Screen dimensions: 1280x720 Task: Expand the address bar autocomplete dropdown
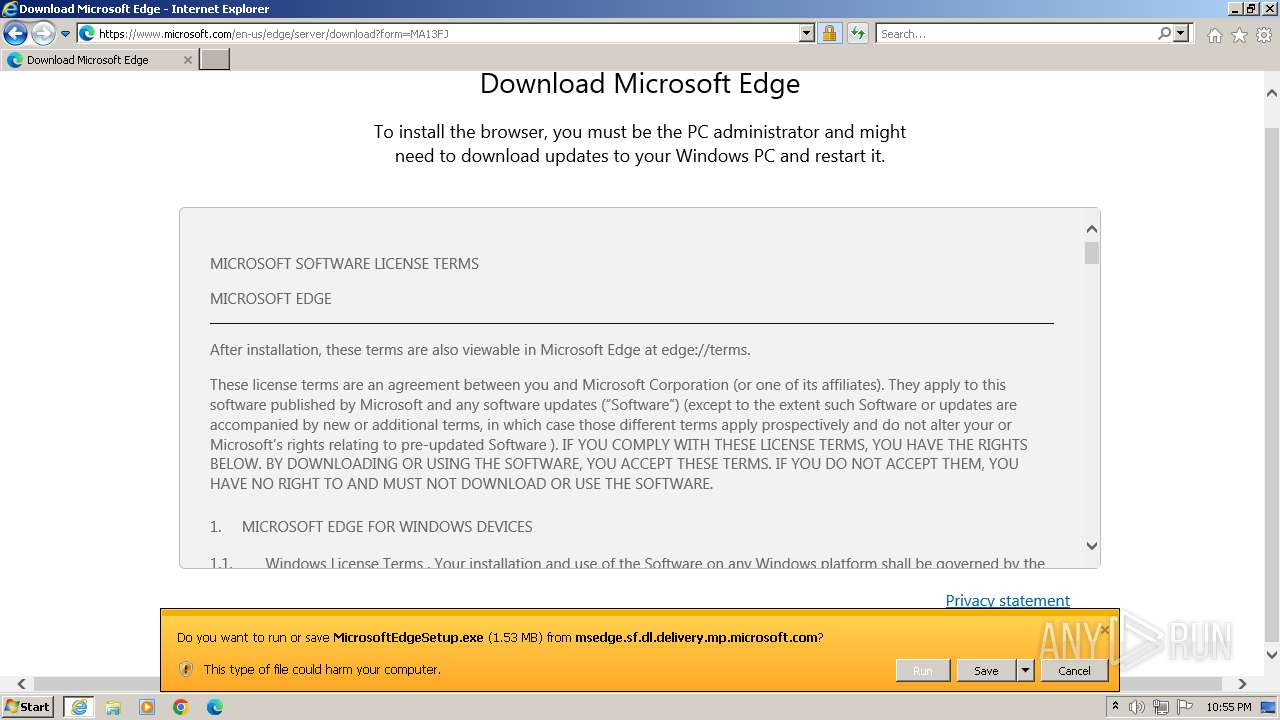tap(807, 34)
